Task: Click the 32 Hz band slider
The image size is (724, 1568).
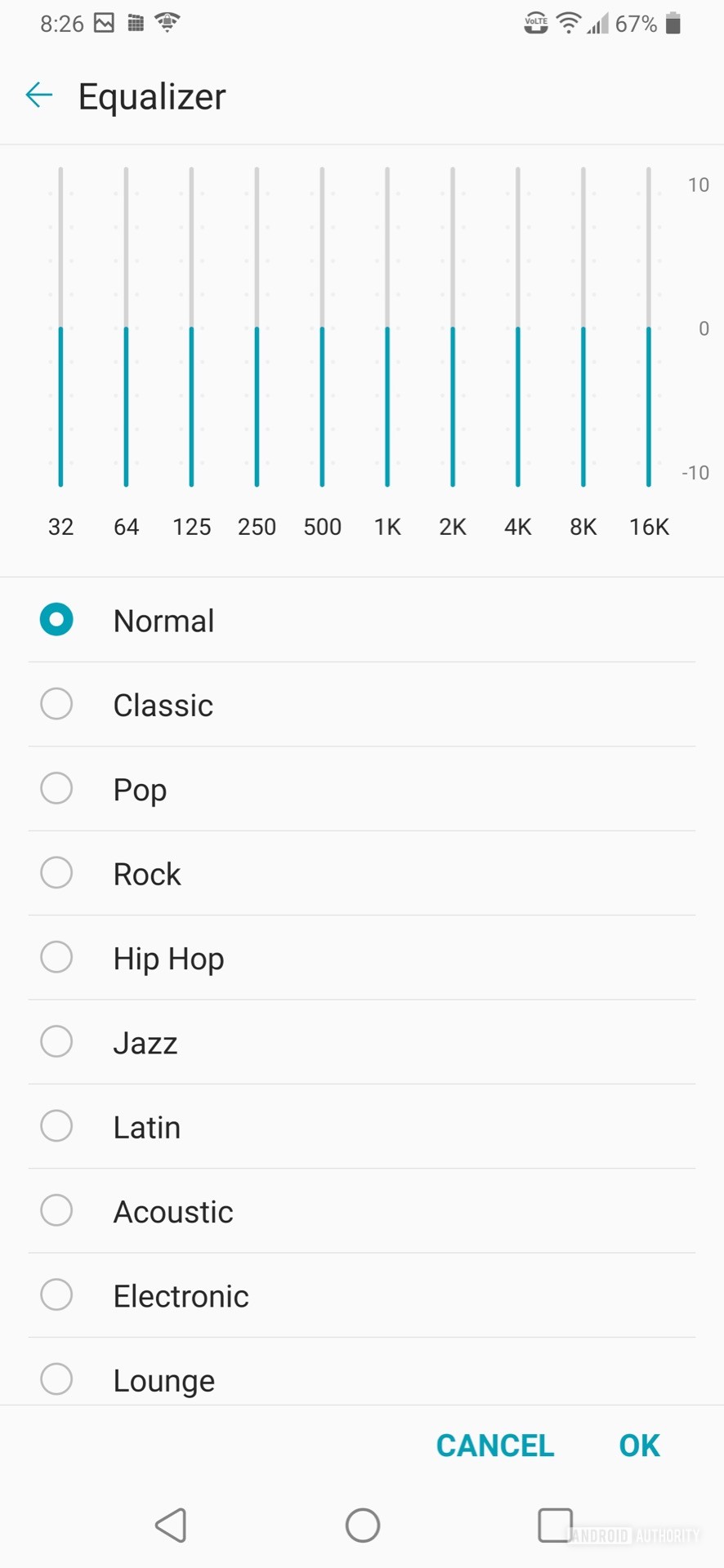Action: [60, 327]
